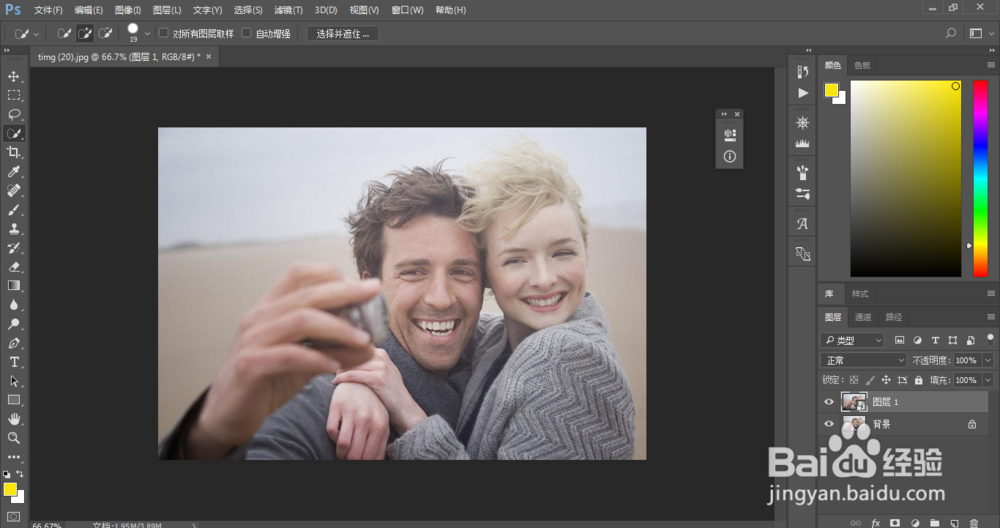Select the Clone Stamp tool
1000x528 pixels.
13,229
